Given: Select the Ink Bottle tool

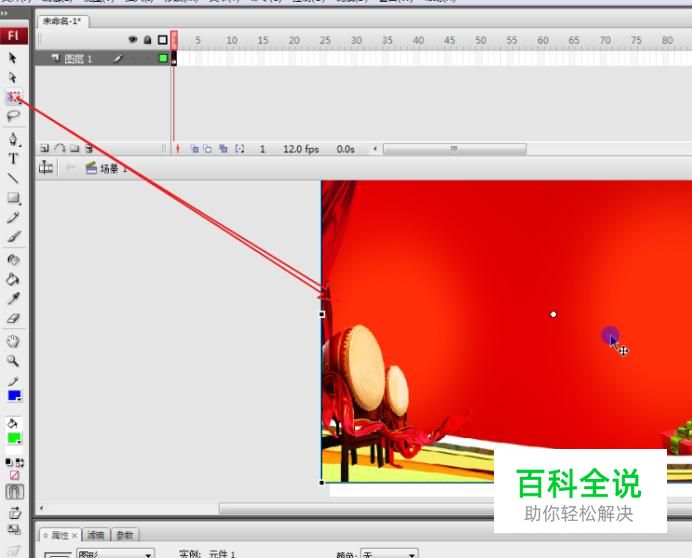Looking at the screenshot, I should click(13, 260).
